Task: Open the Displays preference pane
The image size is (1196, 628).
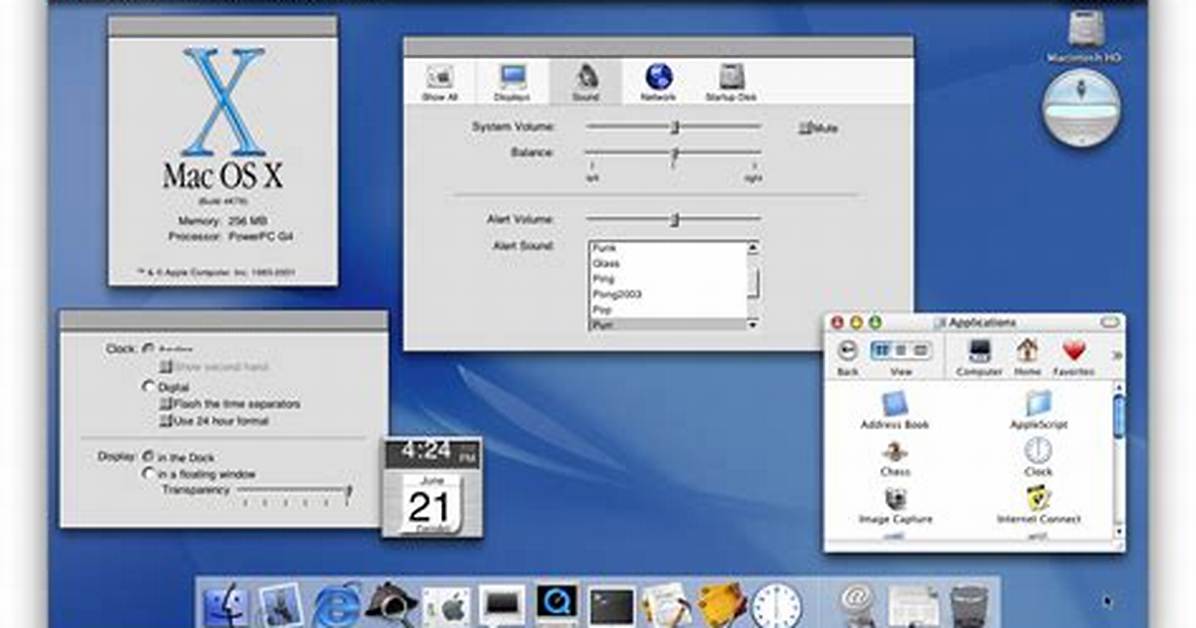Action: (x=512, y=83)
